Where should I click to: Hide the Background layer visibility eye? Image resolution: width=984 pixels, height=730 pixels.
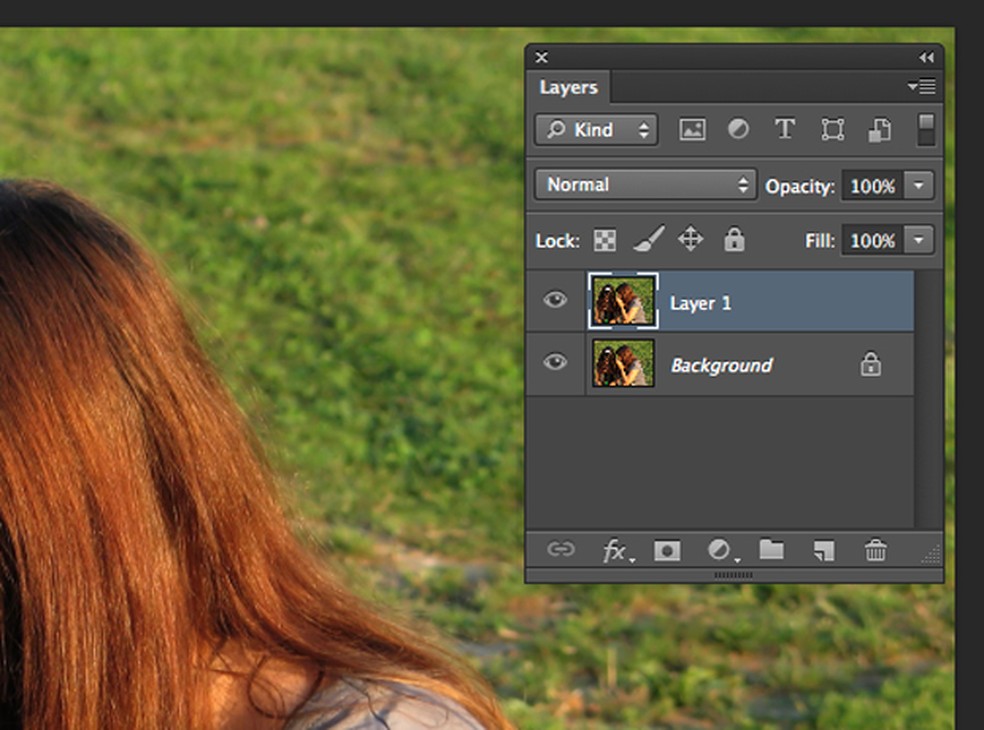(555, 363)
